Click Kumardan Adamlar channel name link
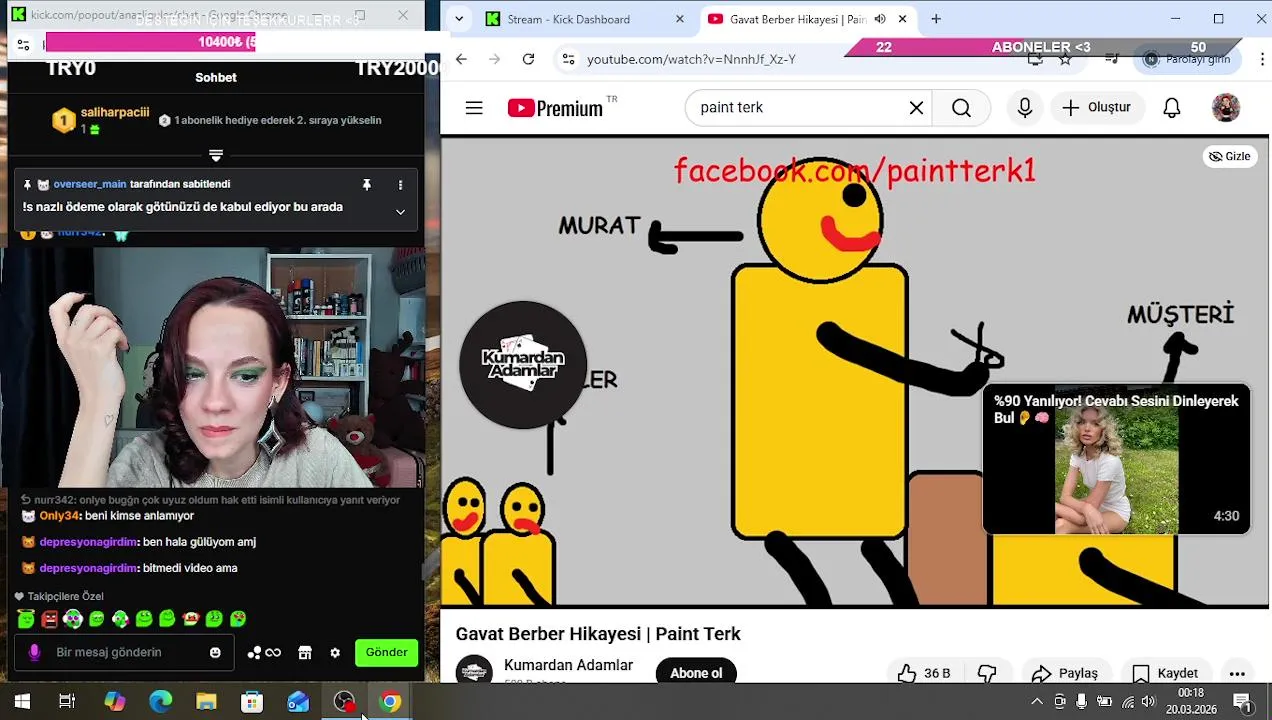The image size is (1272, 720). click(x=568, y=665)
